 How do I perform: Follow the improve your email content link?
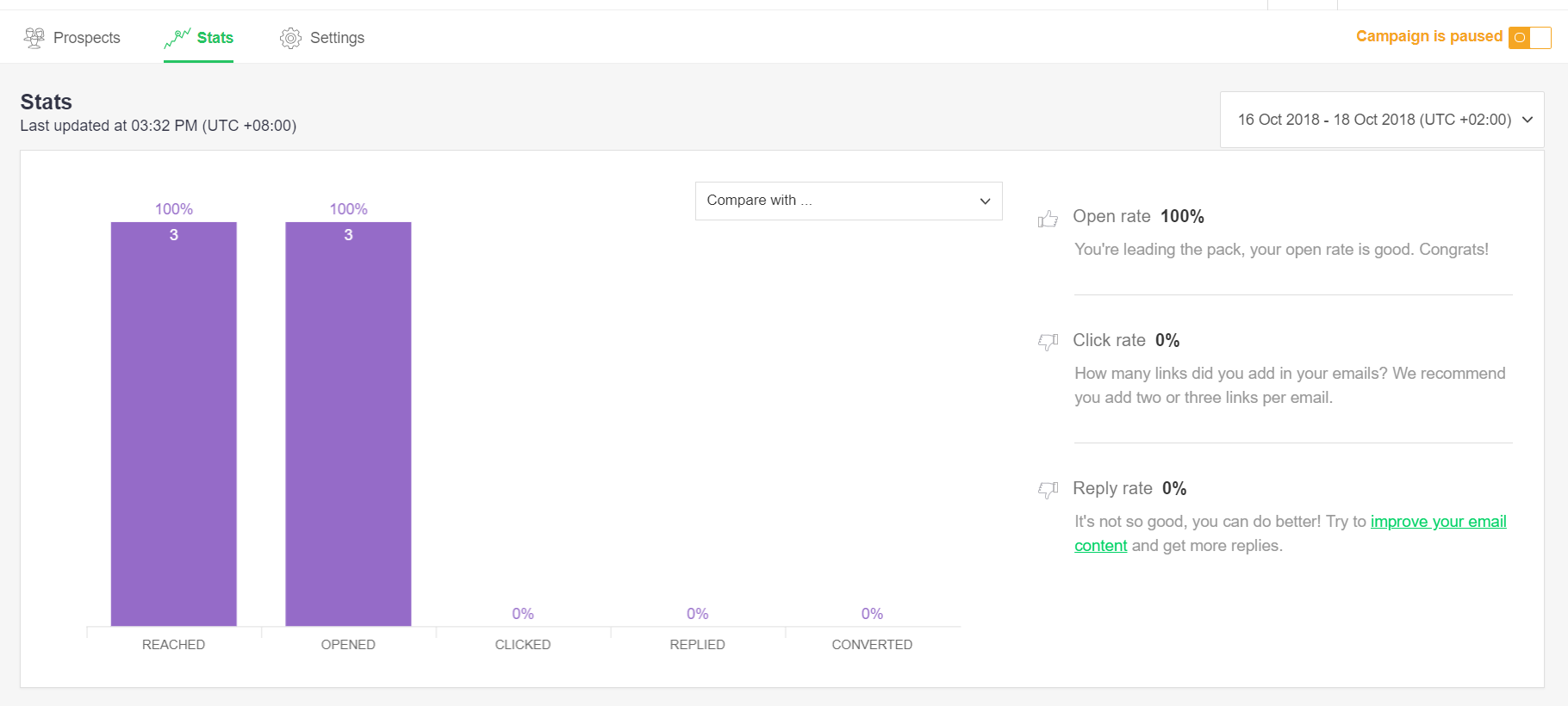point(1437,522)
